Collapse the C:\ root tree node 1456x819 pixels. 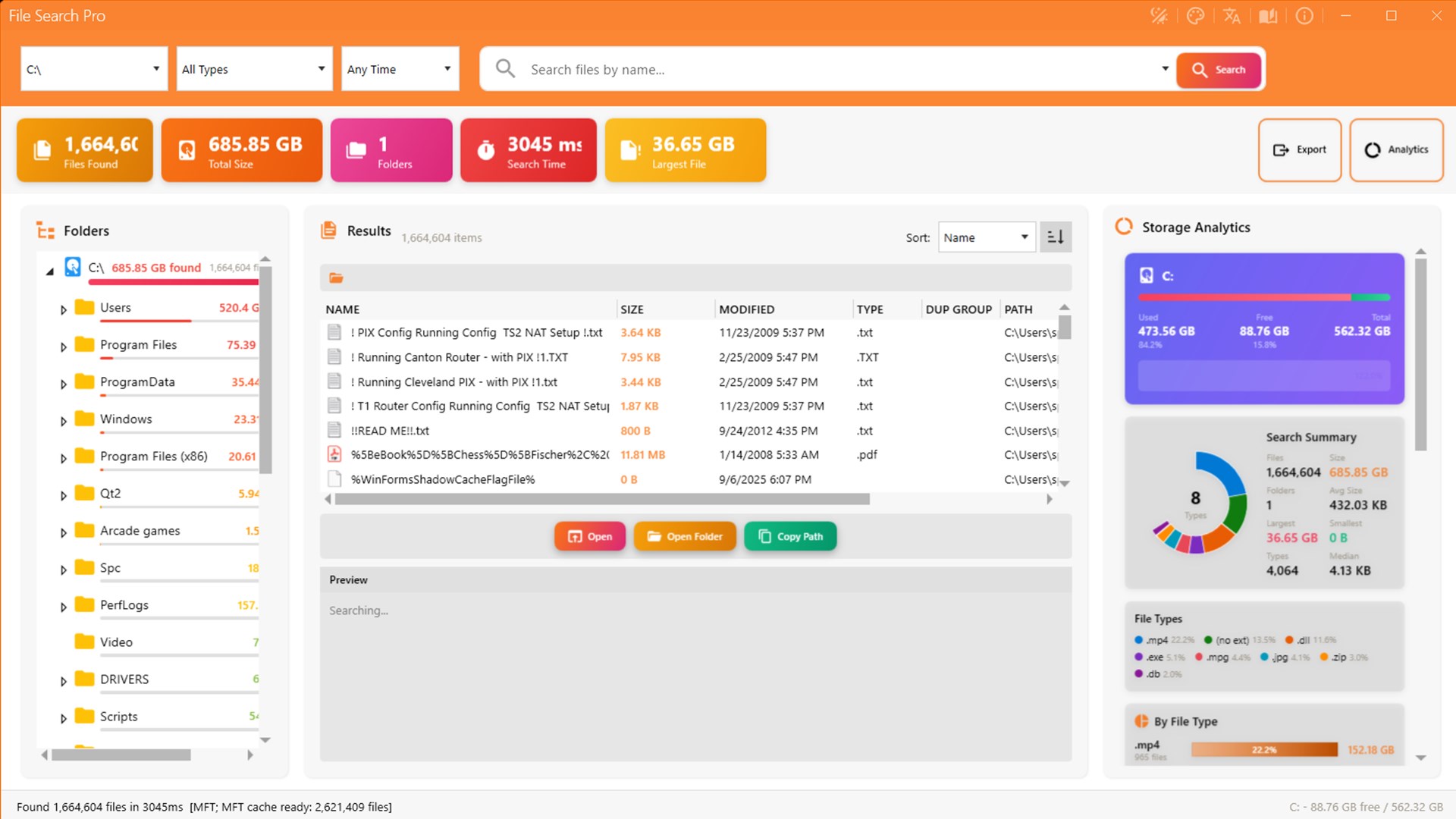coord(50,270)
